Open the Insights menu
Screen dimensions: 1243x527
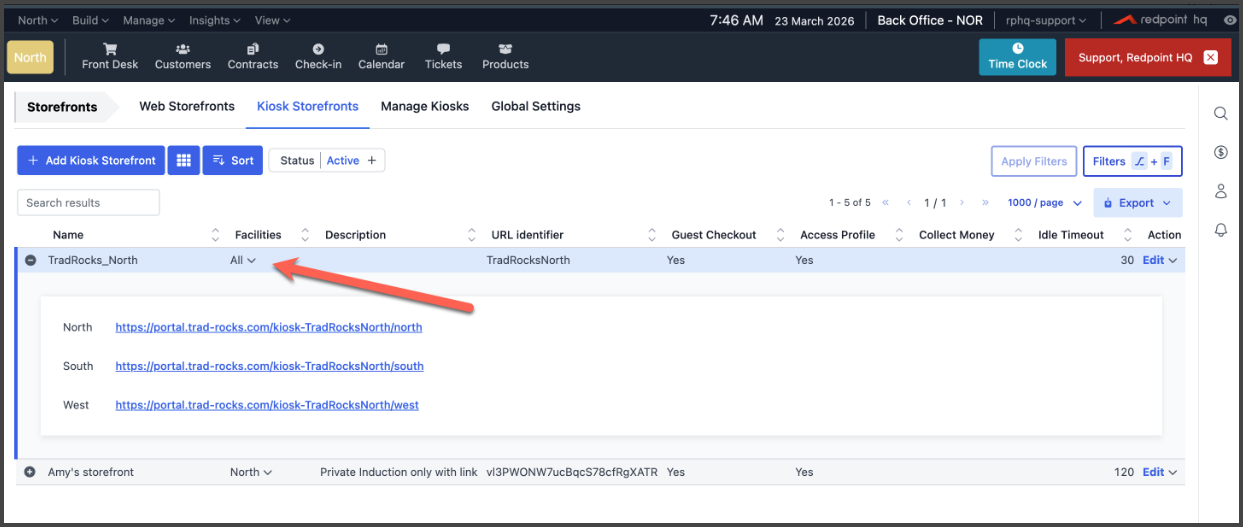point(214,20)
